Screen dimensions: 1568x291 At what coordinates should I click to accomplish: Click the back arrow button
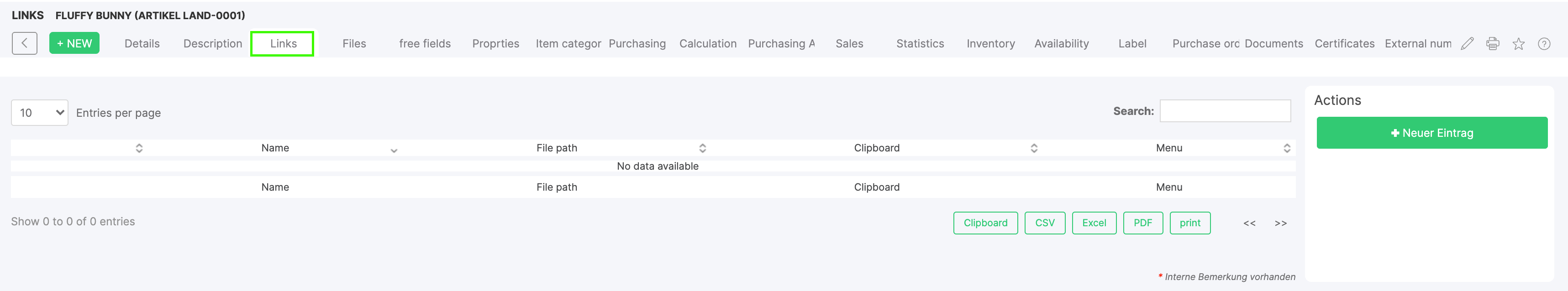24,43
